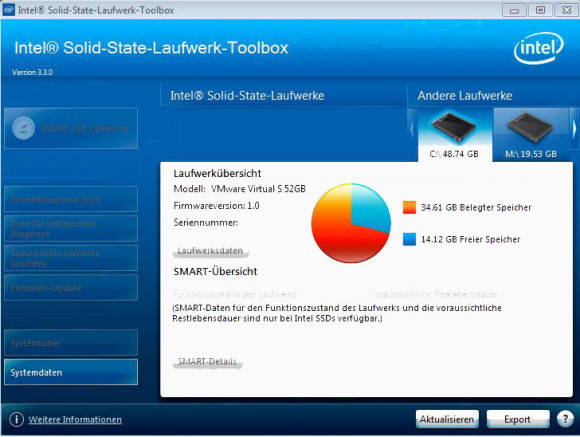The height and width of the screenshot is (437, 580).
Task: Open the SMART-Details button
Action: 207,362
